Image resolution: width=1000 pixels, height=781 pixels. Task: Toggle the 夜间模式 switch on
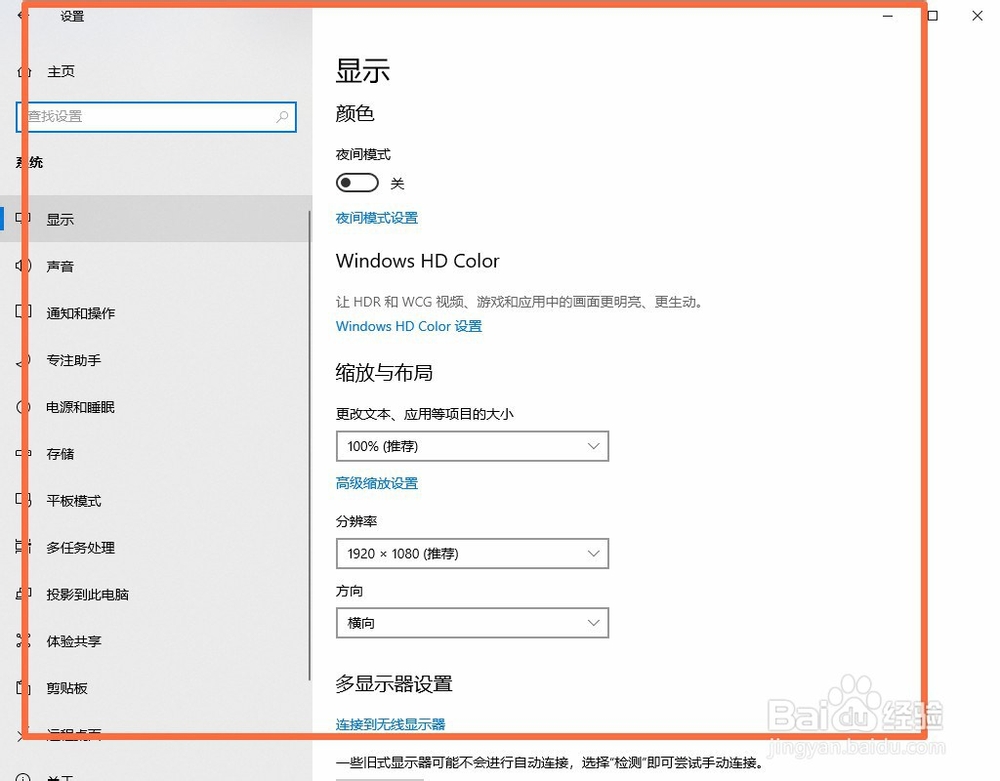click(x=357, y=182)
